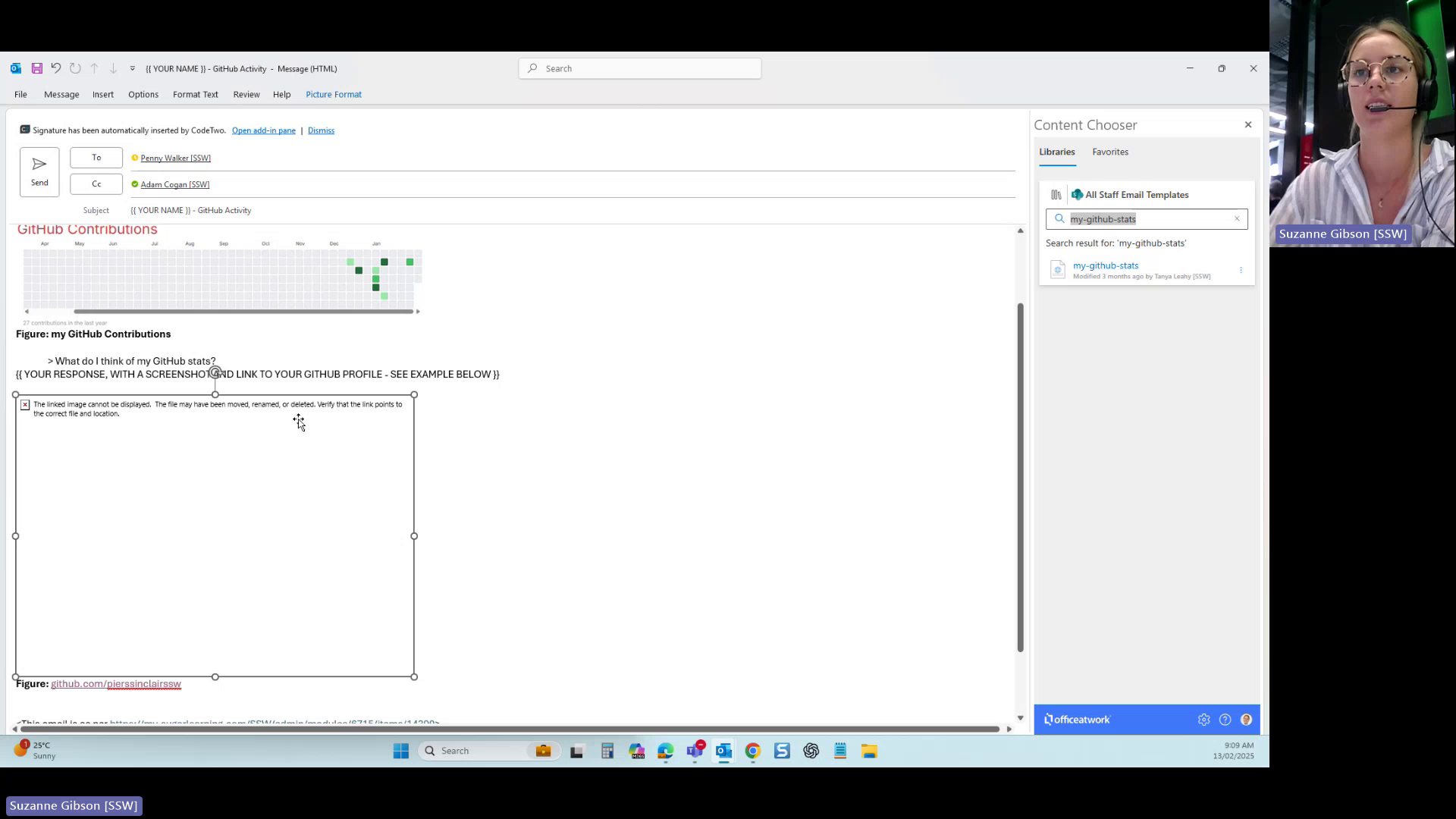Click the officeatwork help question mark icon

(x=1225, y=719)
